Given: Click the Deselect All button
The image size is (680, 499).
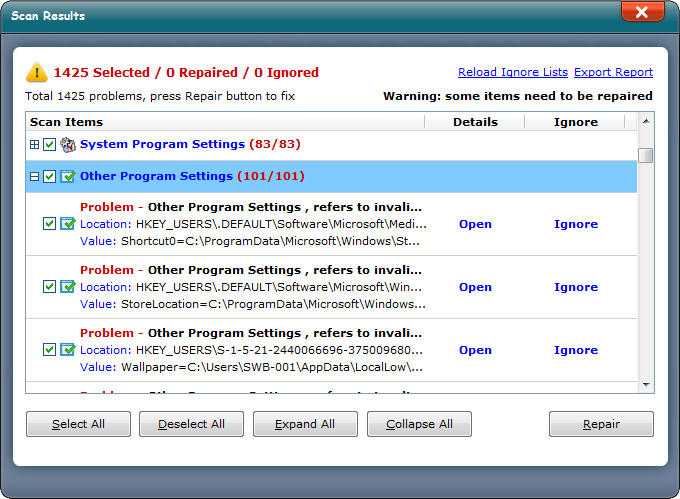Looking at the screenshot, I should [191, 424].
